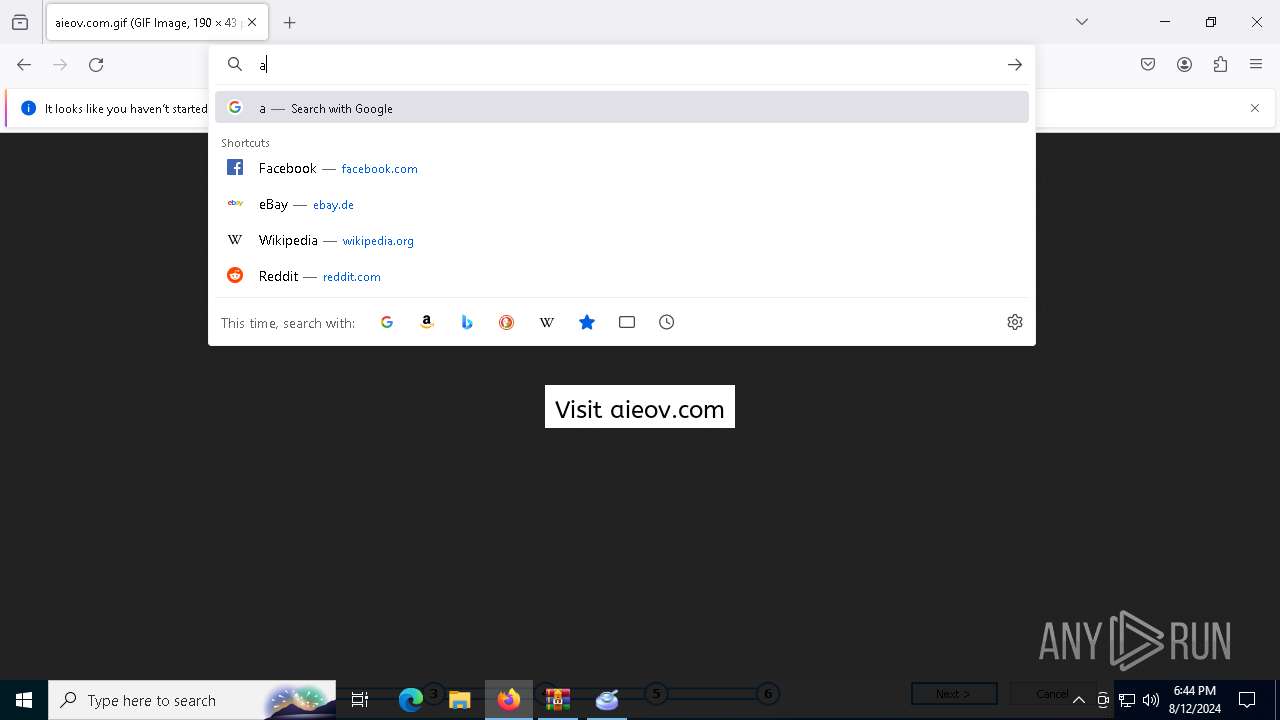Screen dimensions: 1280x720
Task: Open the Firefox application menu
Action: pyautogui.click(x=1256, y=65)
